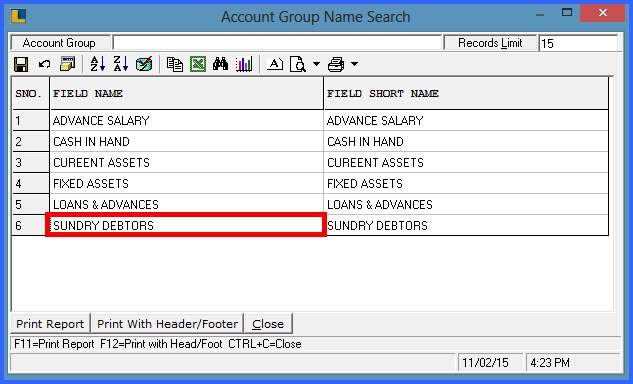Click the Records Limit label
The width and height of the screenshot is (633, 384).
[490, 43]
